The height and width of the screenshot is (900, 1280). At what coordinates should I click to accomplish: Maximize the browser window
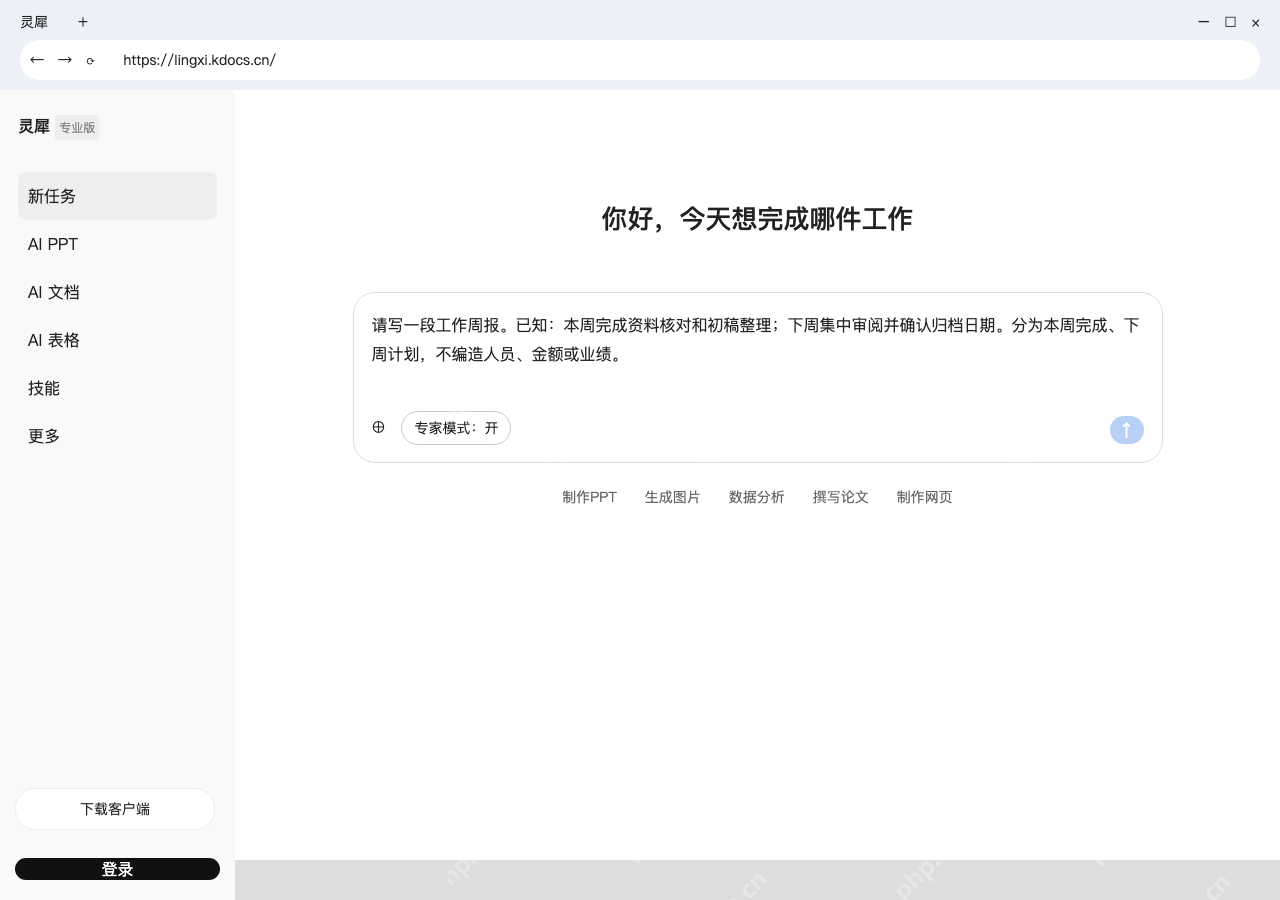(x=1230, y=21)
